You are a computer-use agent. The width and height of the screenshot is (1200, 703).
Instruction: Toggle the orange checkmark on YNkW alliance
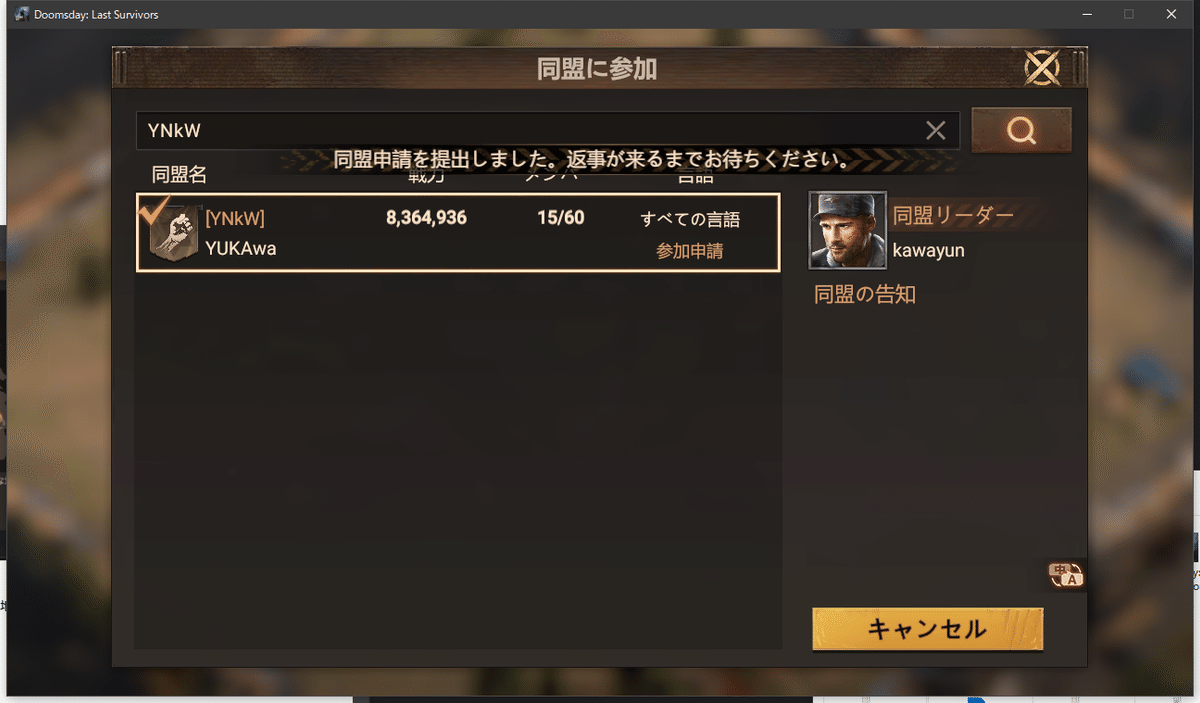click(x=155, y=210)
